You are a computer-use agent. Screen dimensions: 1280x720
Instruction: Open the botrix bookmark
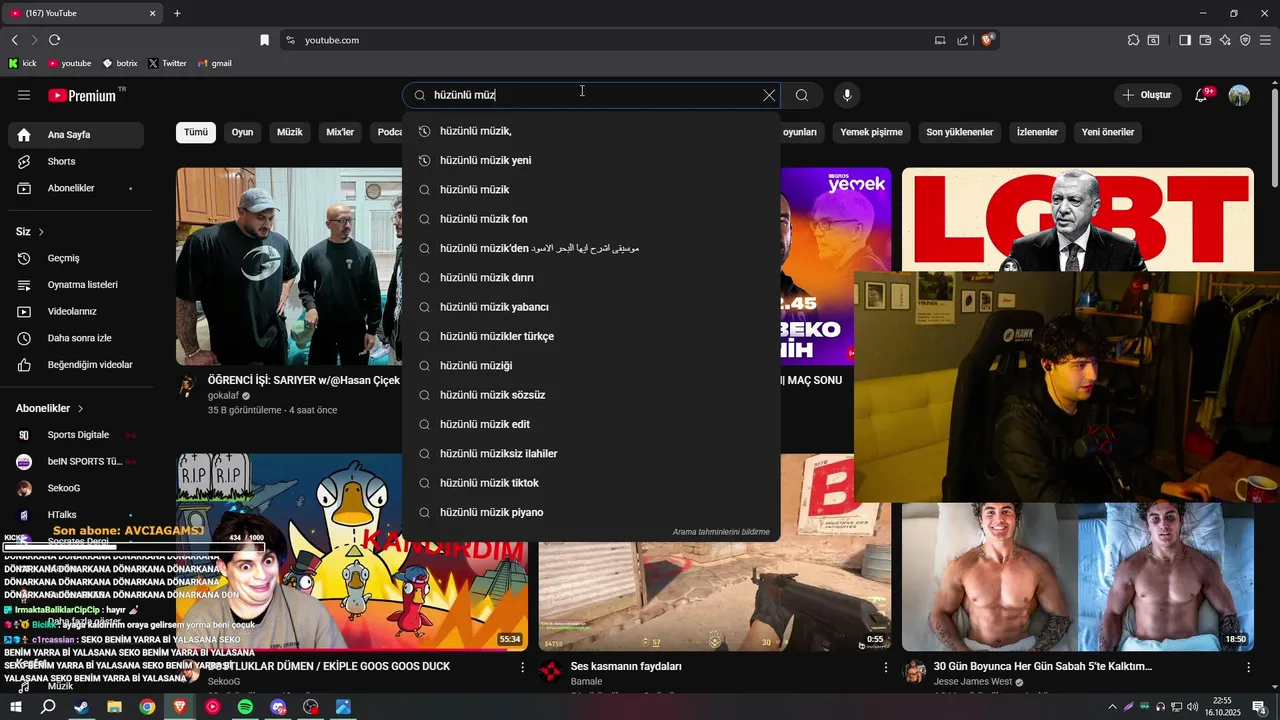120,63
